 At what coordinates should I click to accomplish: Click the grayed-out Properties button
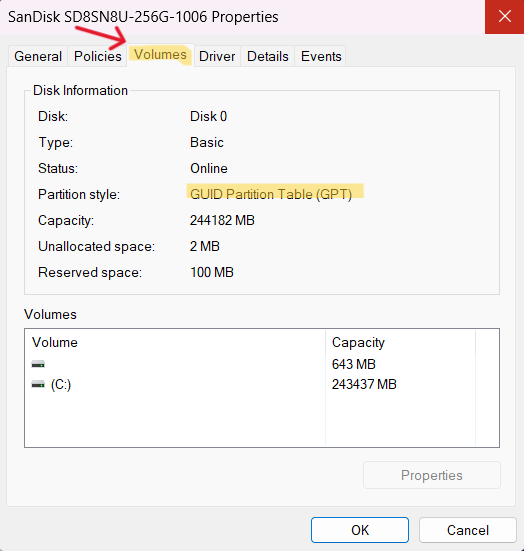(432, 475)
